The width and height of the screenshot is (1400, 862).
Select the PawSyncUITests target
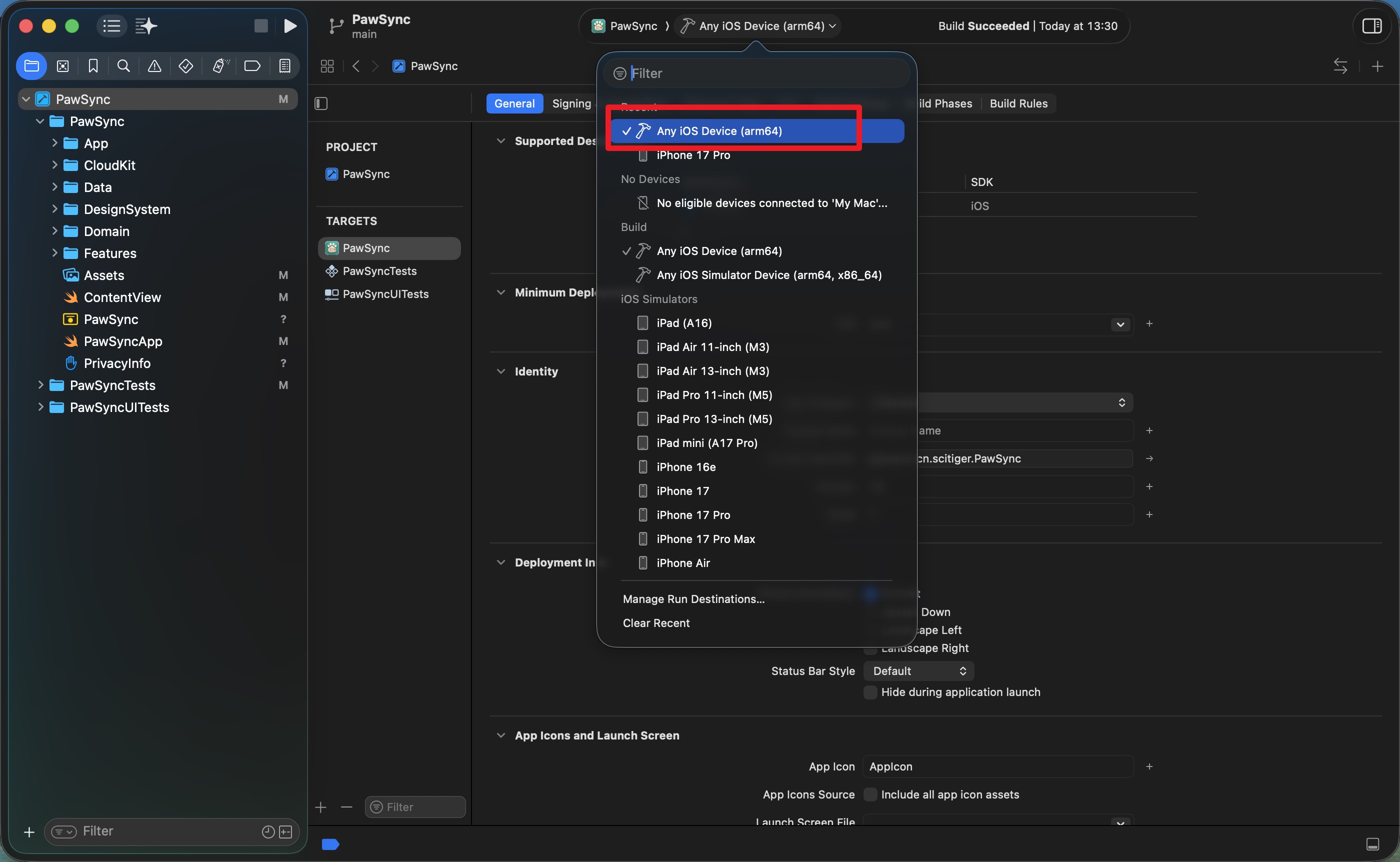coord(389,294)
